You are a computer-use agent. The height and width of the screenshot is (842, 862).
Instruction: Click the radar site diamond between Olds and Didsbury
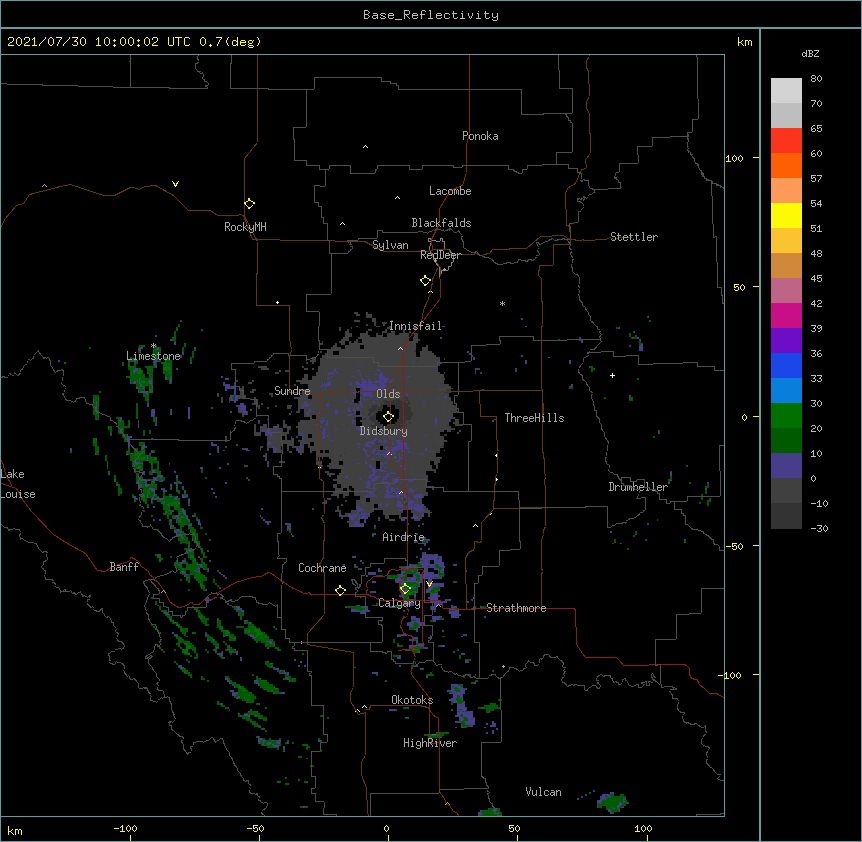(x=388, y=416)
